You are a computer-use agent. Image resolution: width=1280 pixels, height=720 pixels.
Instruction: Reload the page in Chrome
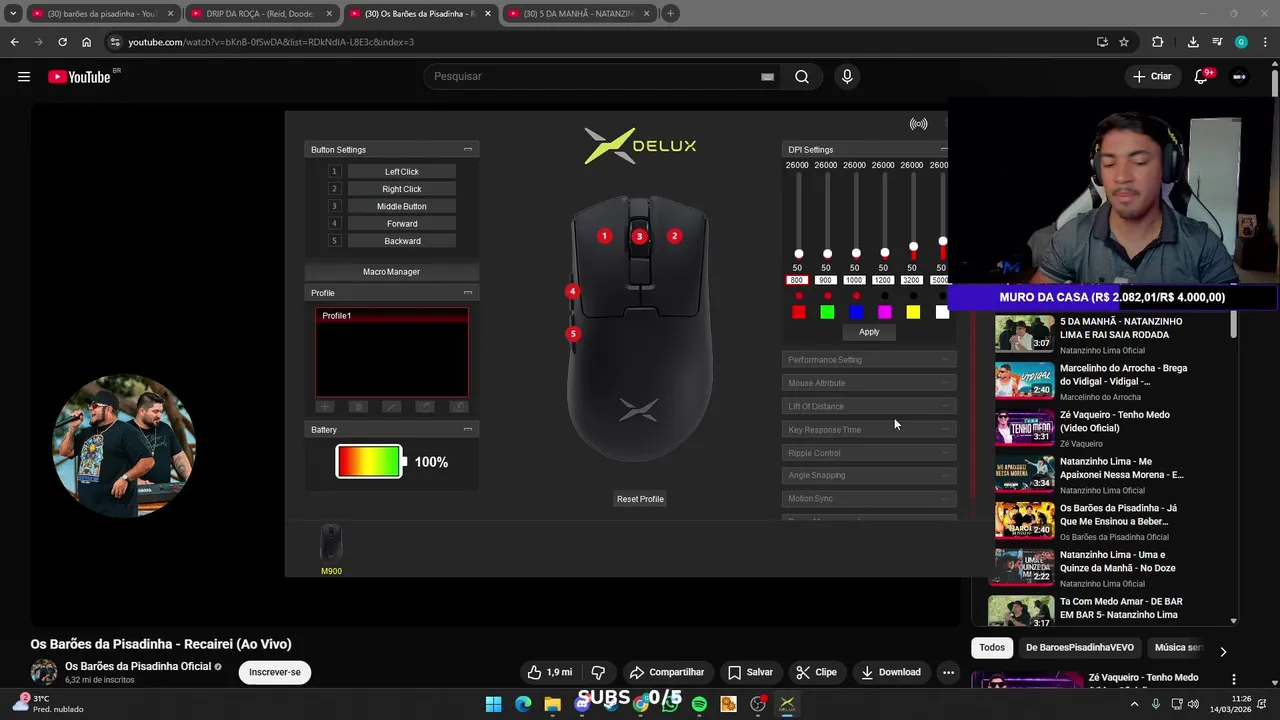pyautogui.click(x=62, y=42)
